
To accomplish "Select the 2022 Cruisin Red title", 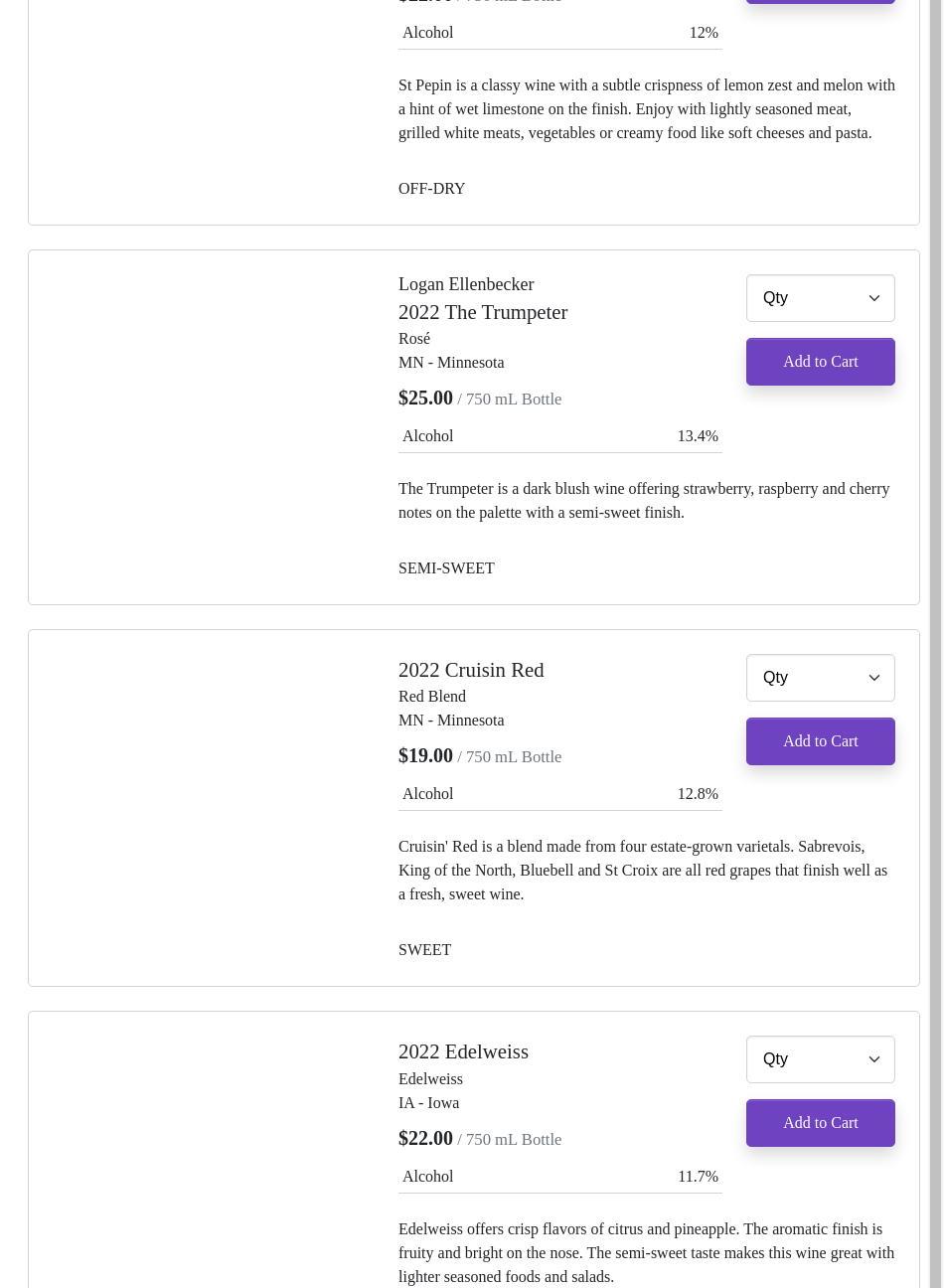I will tap(471, 670).
